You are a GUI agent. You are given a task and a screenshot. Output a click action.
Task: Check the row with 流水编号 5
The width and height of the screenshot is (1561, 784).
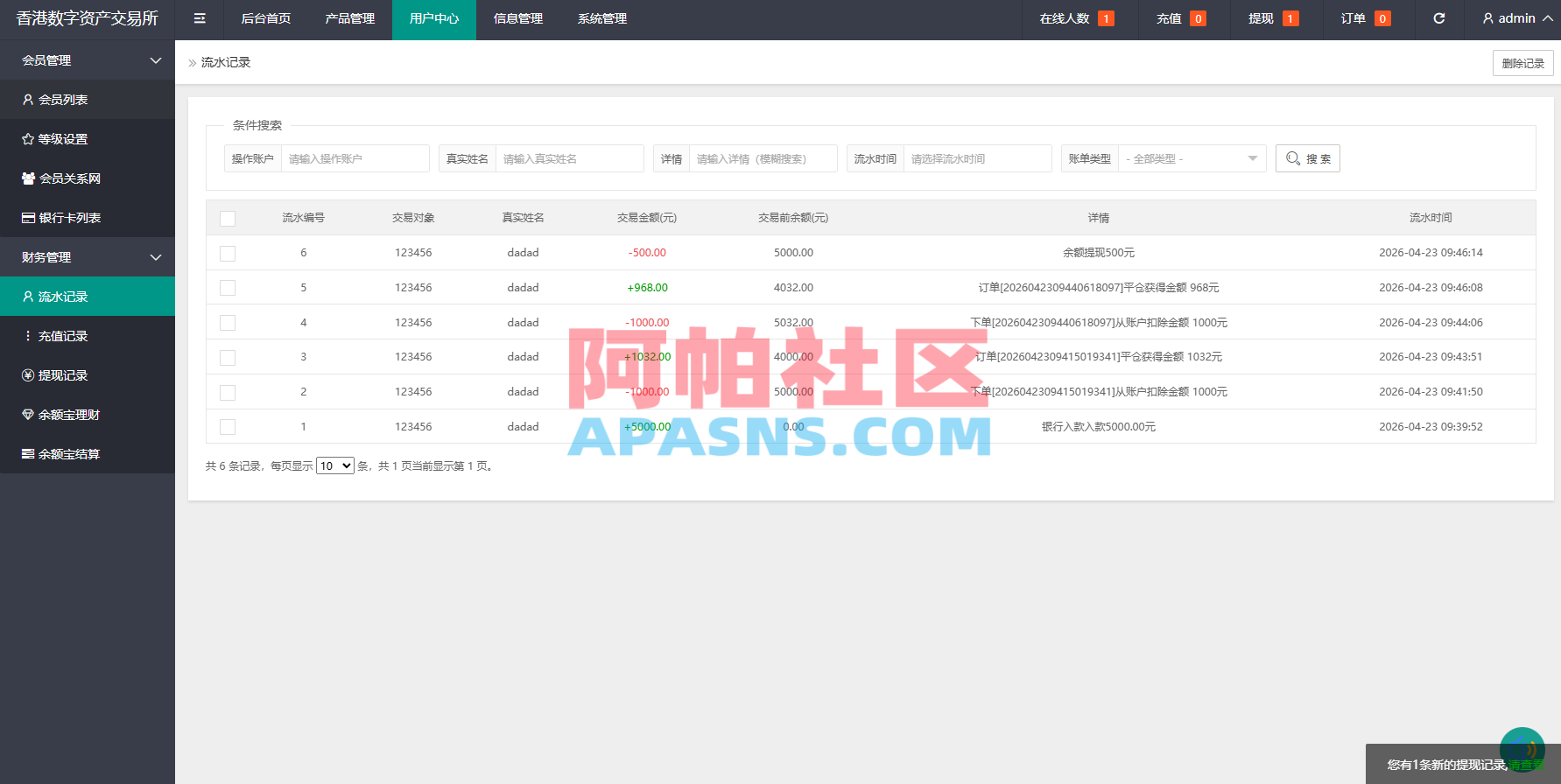click(x=228, y=288)
